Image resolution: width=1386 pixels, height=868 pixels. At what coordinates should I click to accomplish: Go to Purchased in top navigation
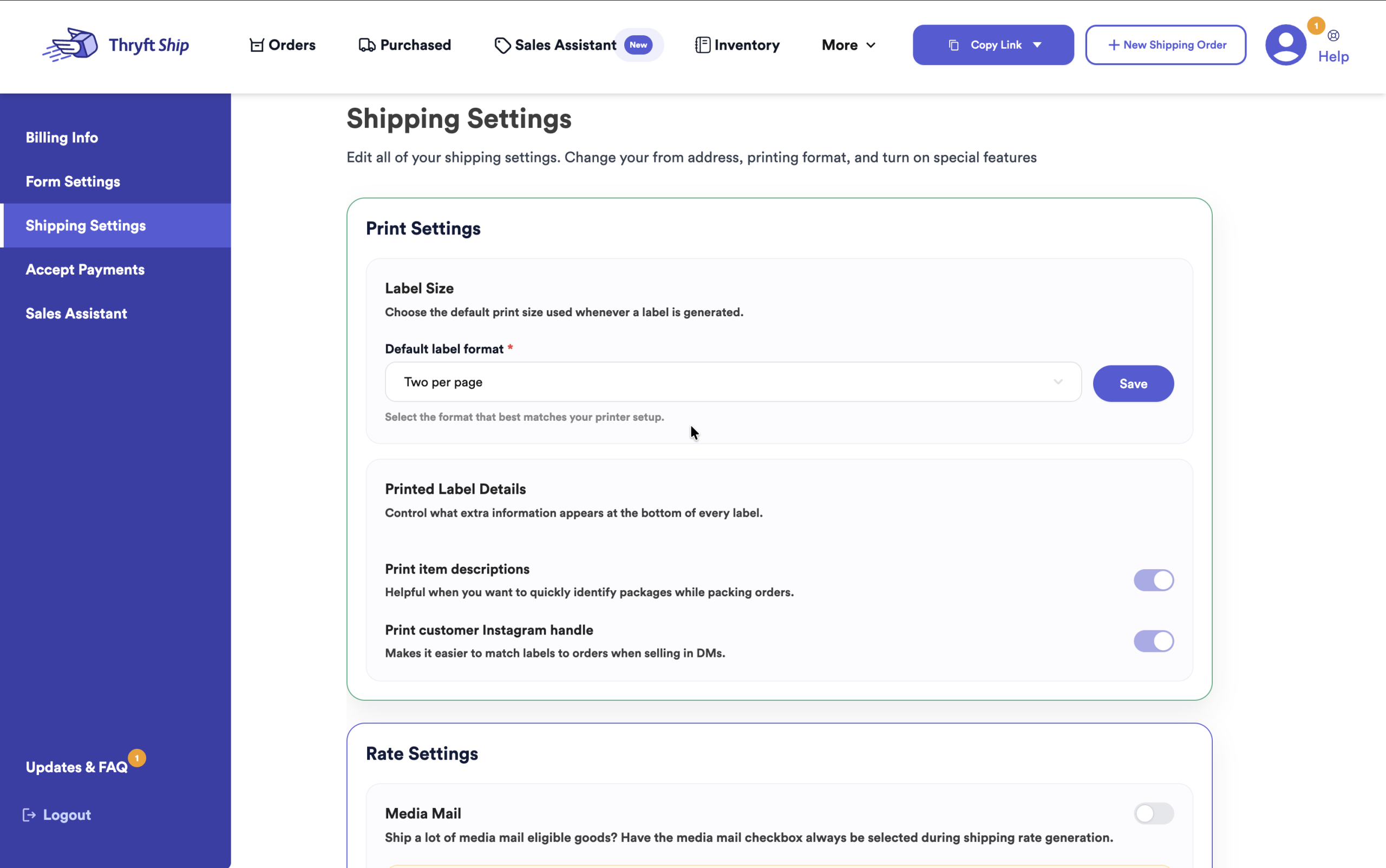404,45
